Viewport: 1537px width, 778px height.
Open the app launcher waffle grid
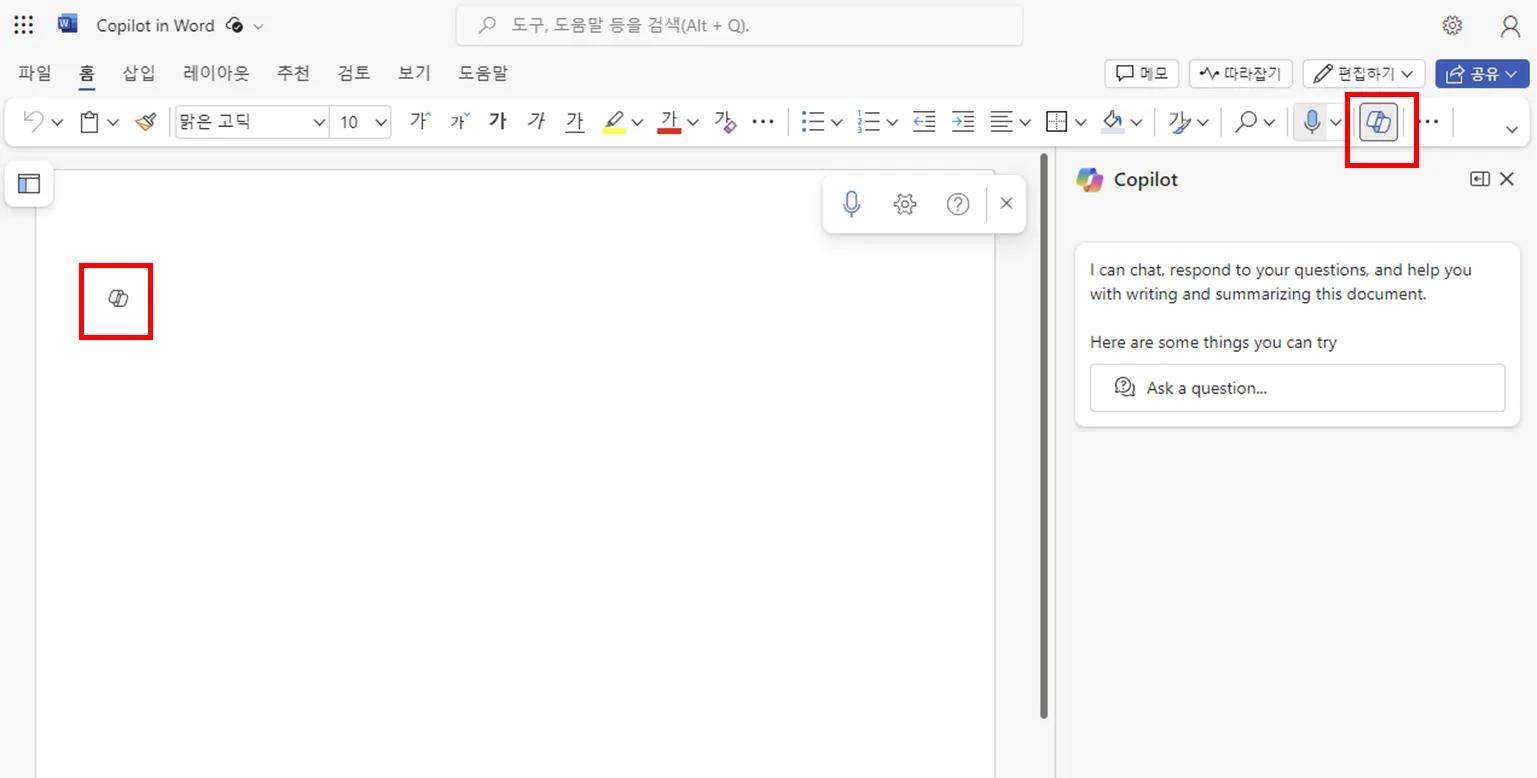pyautogui.click(x=24, y=25)
